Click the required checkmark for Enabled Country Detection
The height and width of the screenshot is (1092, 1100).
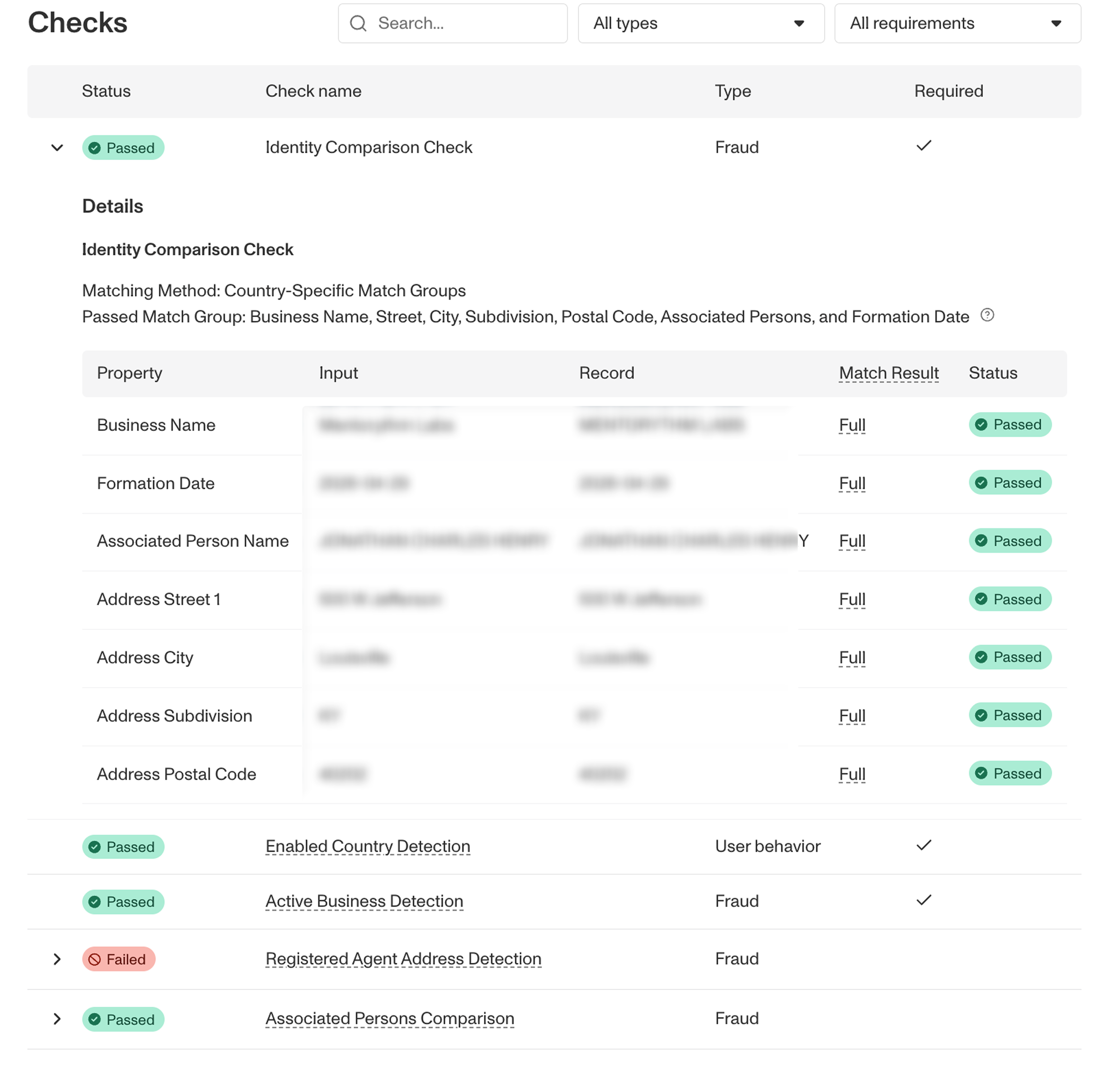[x=923, y=845]
